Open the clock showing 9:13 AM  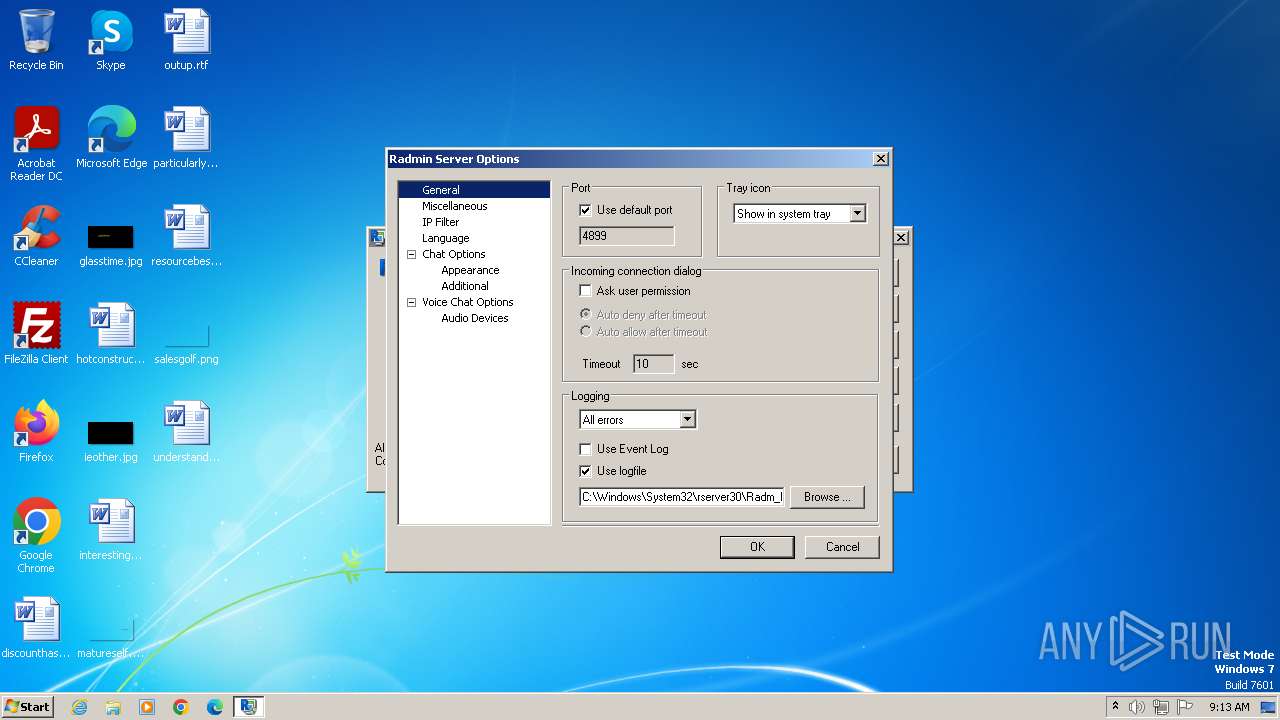[1229, 707]
